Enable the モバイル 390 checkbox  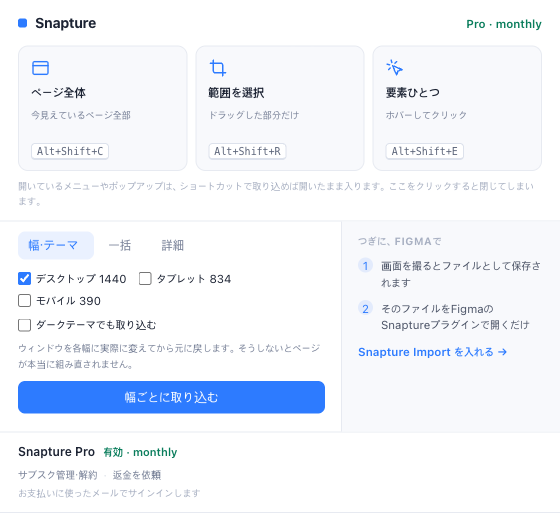point(25,301)
